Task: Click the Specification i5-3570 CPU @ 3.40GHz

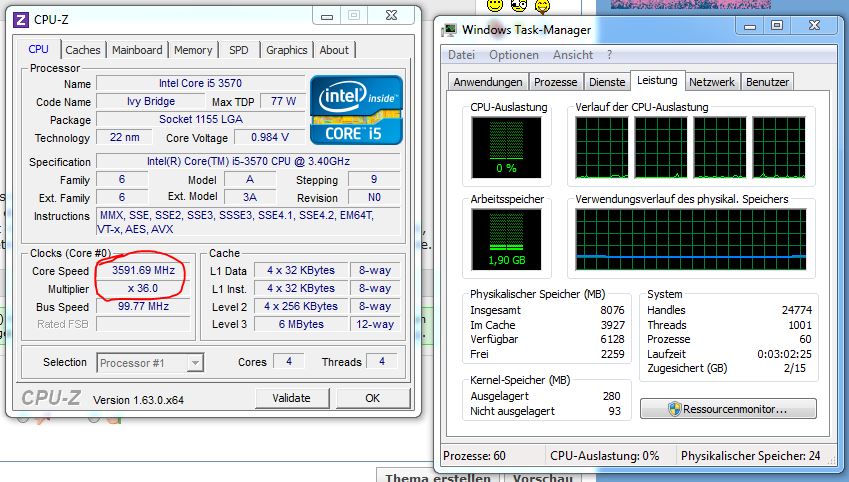Action: coord(248,161)
